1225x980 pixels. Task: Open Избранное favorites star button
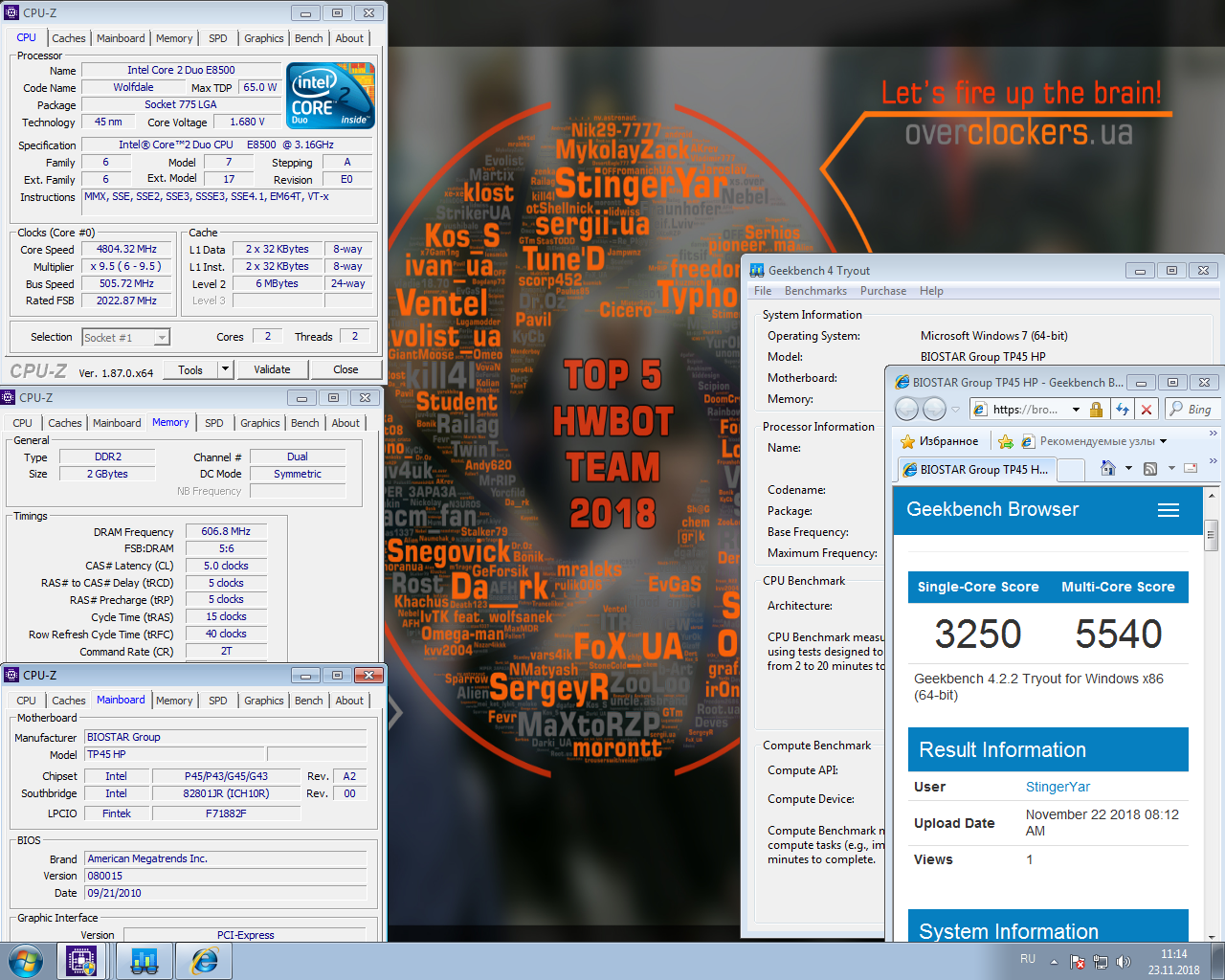click(939, 441)
